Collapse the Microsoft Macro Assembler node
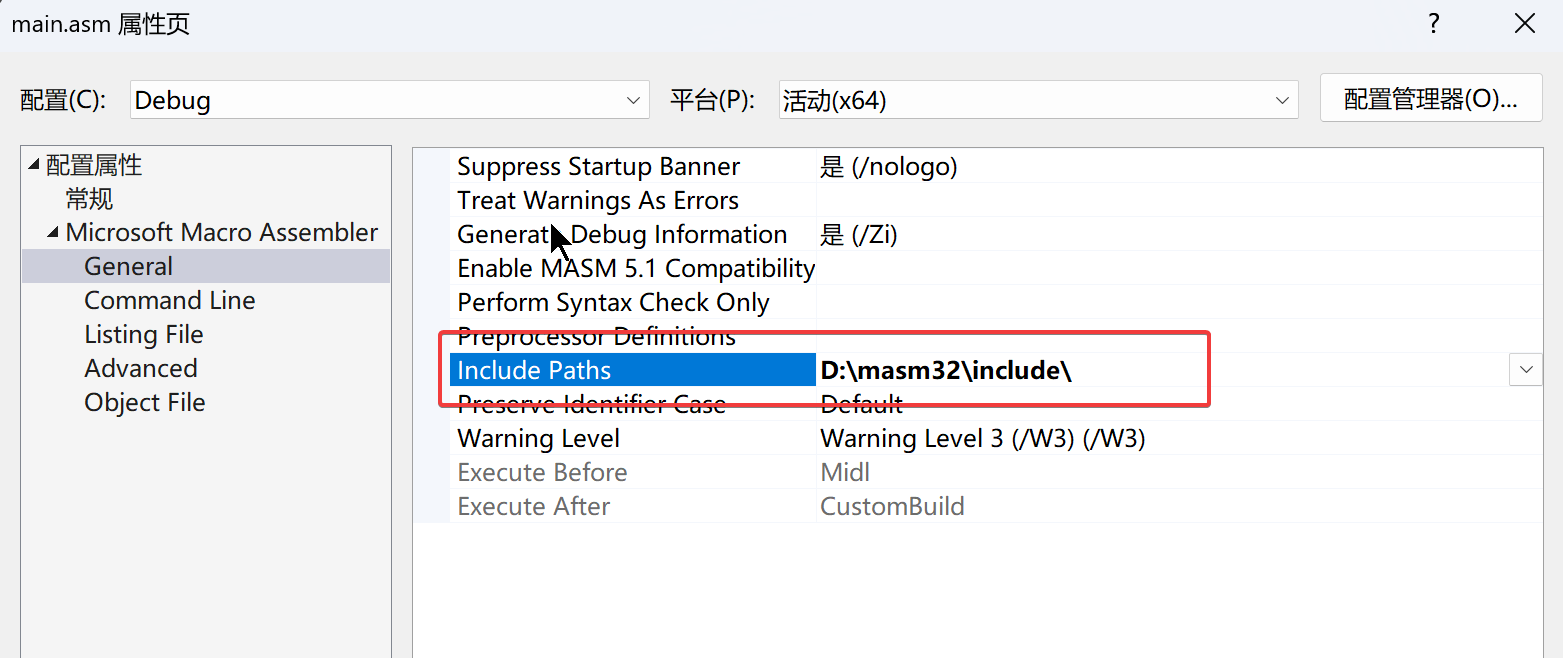Viewport: 1563px width, 658px height. 53,233
